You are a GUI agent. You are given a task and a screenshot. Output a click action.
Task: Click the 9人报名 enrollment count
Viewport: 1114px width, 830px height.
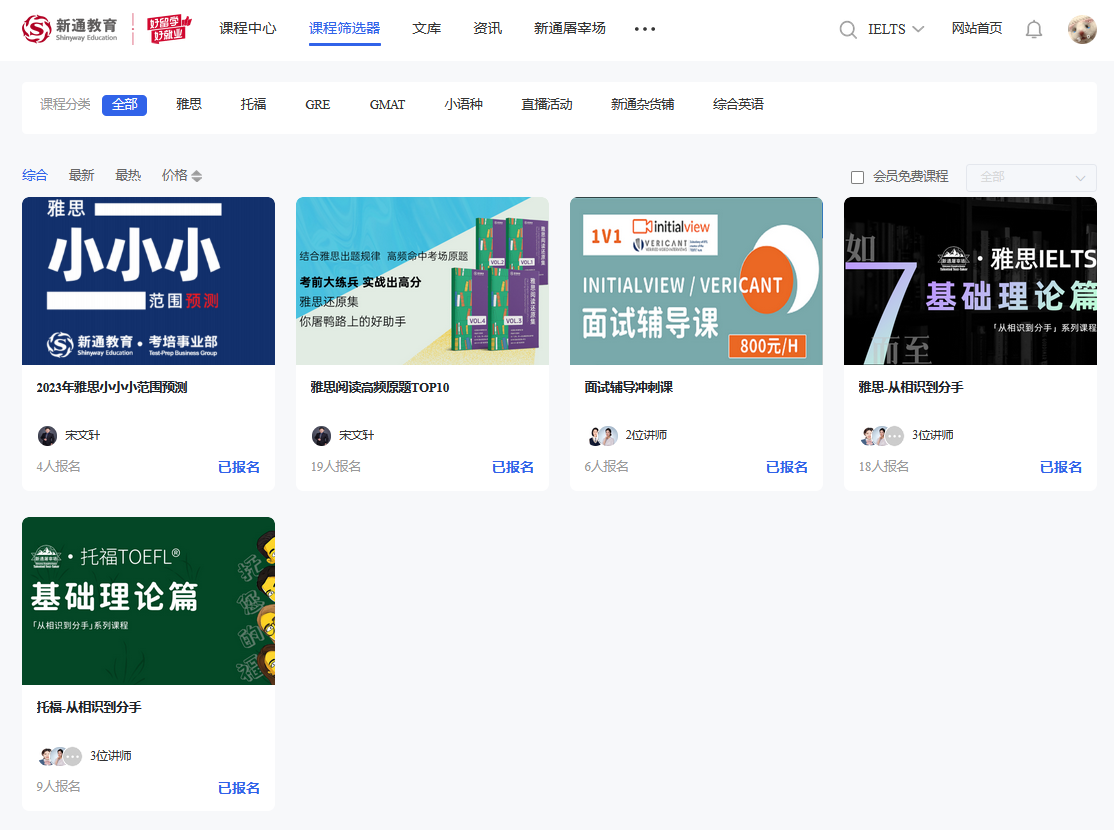58,786
